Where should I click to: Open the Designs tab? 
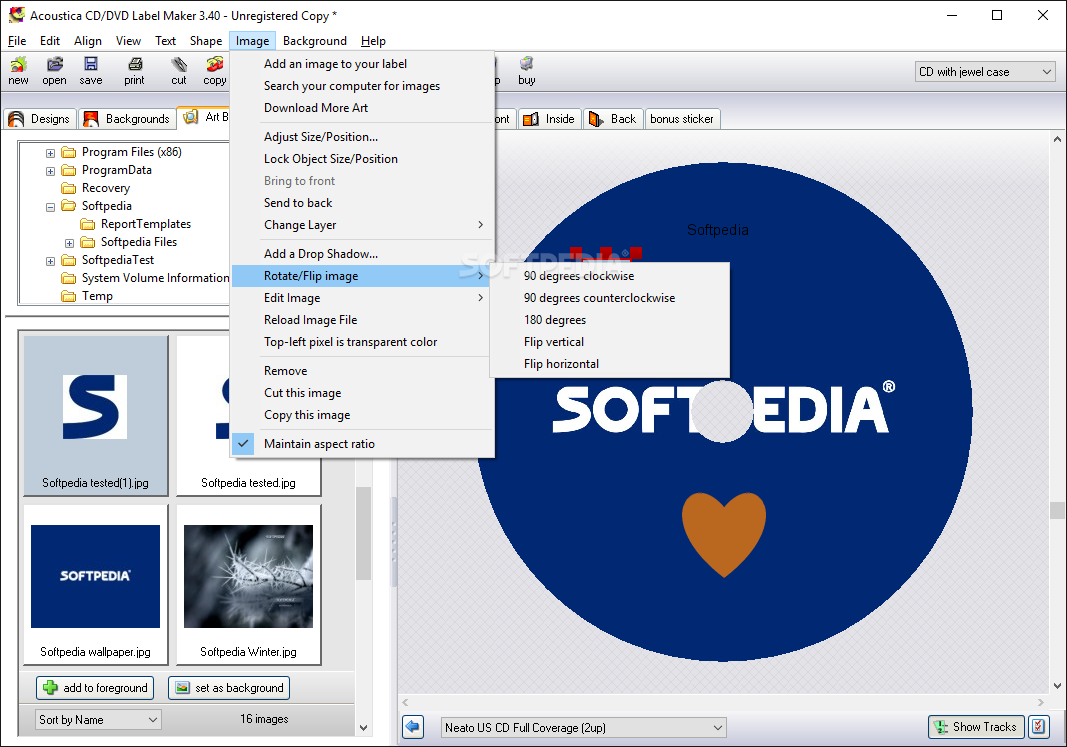(39, 119)
